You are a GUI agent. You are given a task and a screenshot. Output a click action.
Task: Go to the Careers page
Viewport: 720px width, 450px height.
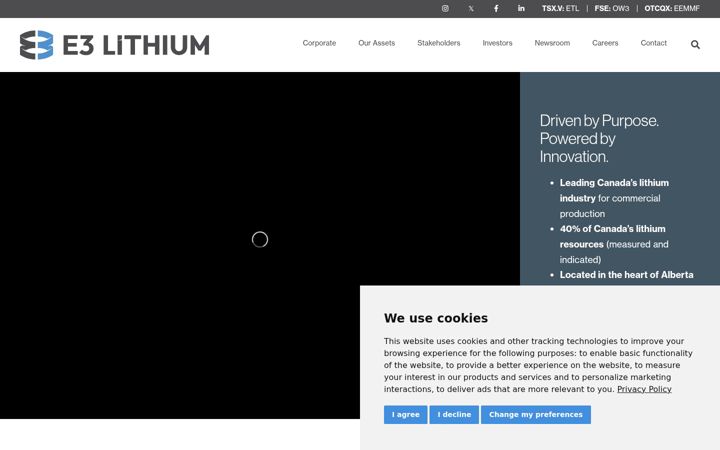[x=605, y=43]
